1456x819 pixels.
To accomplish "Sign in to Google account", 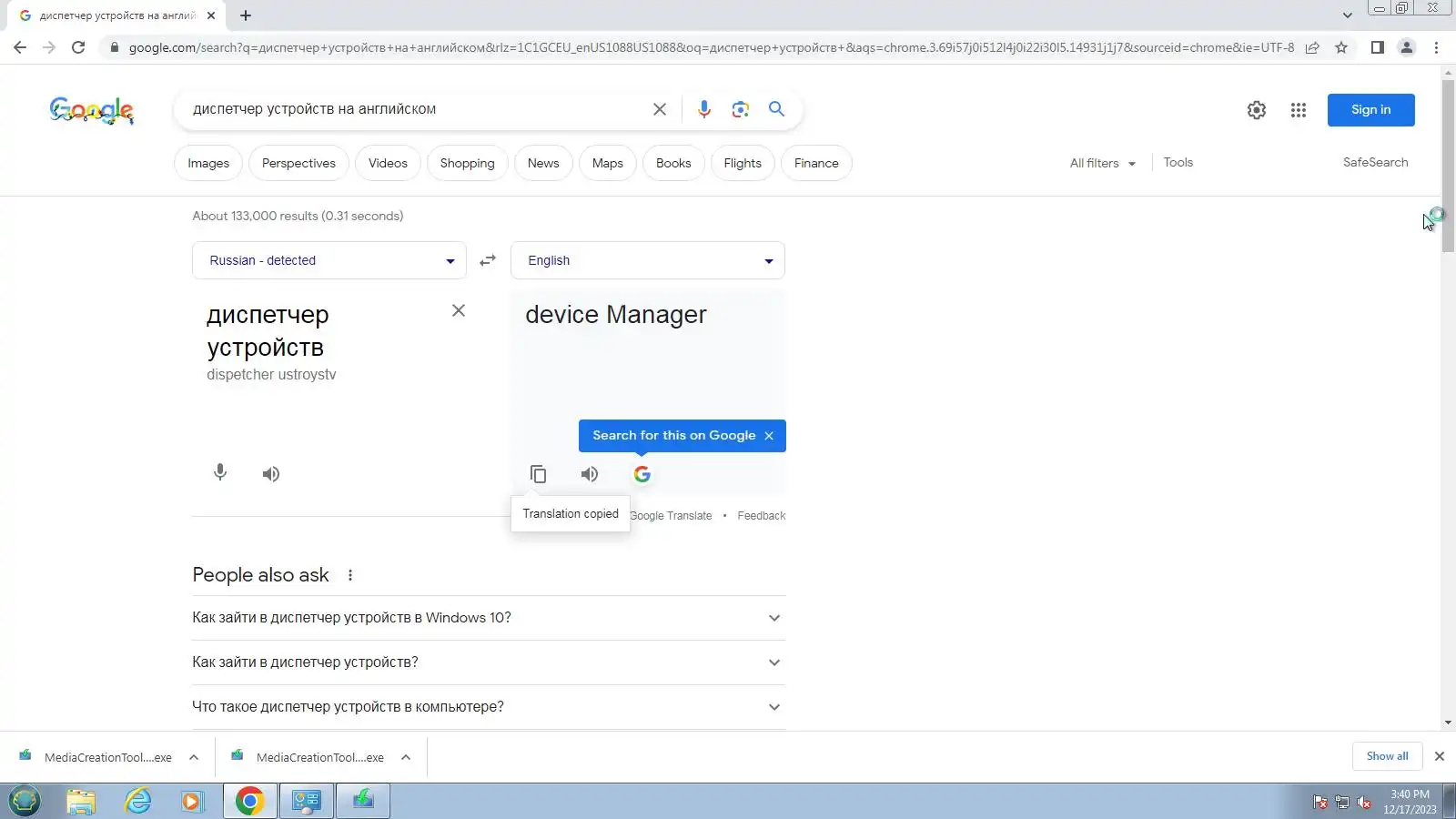I will pos(1371,110).
